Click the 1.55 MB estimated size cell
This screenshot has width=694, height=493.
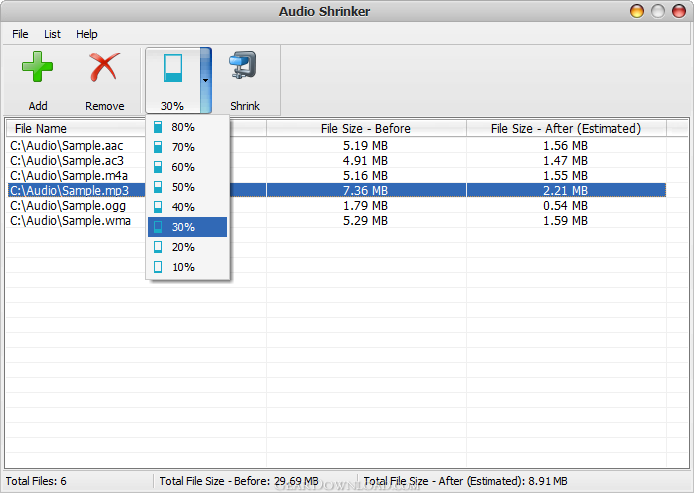pyautogui.click(x=566, y=176)
